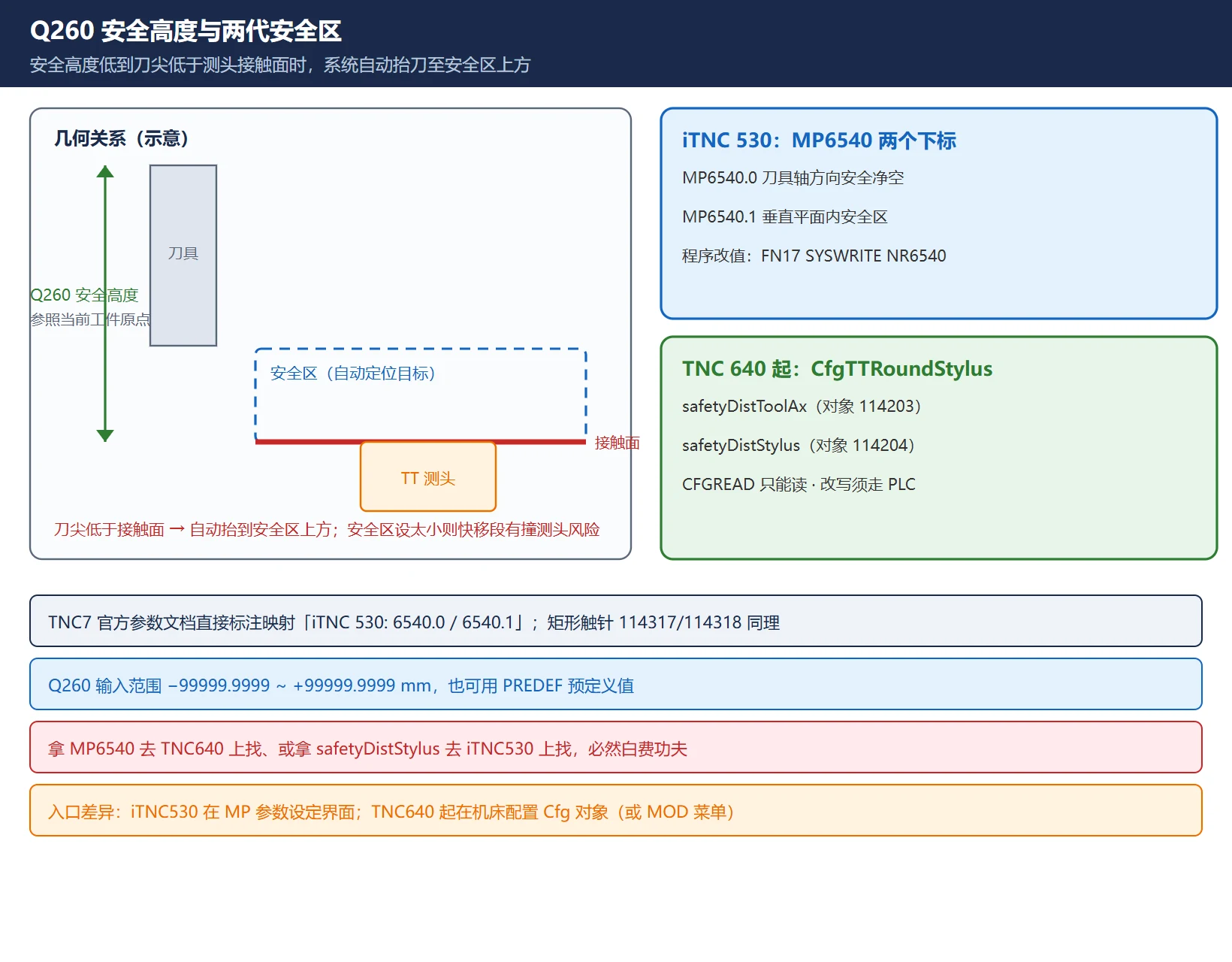The image size is (1232, 962).
Task: Click the blue note 'Q260 输入范围'
Action: [616, 684]
